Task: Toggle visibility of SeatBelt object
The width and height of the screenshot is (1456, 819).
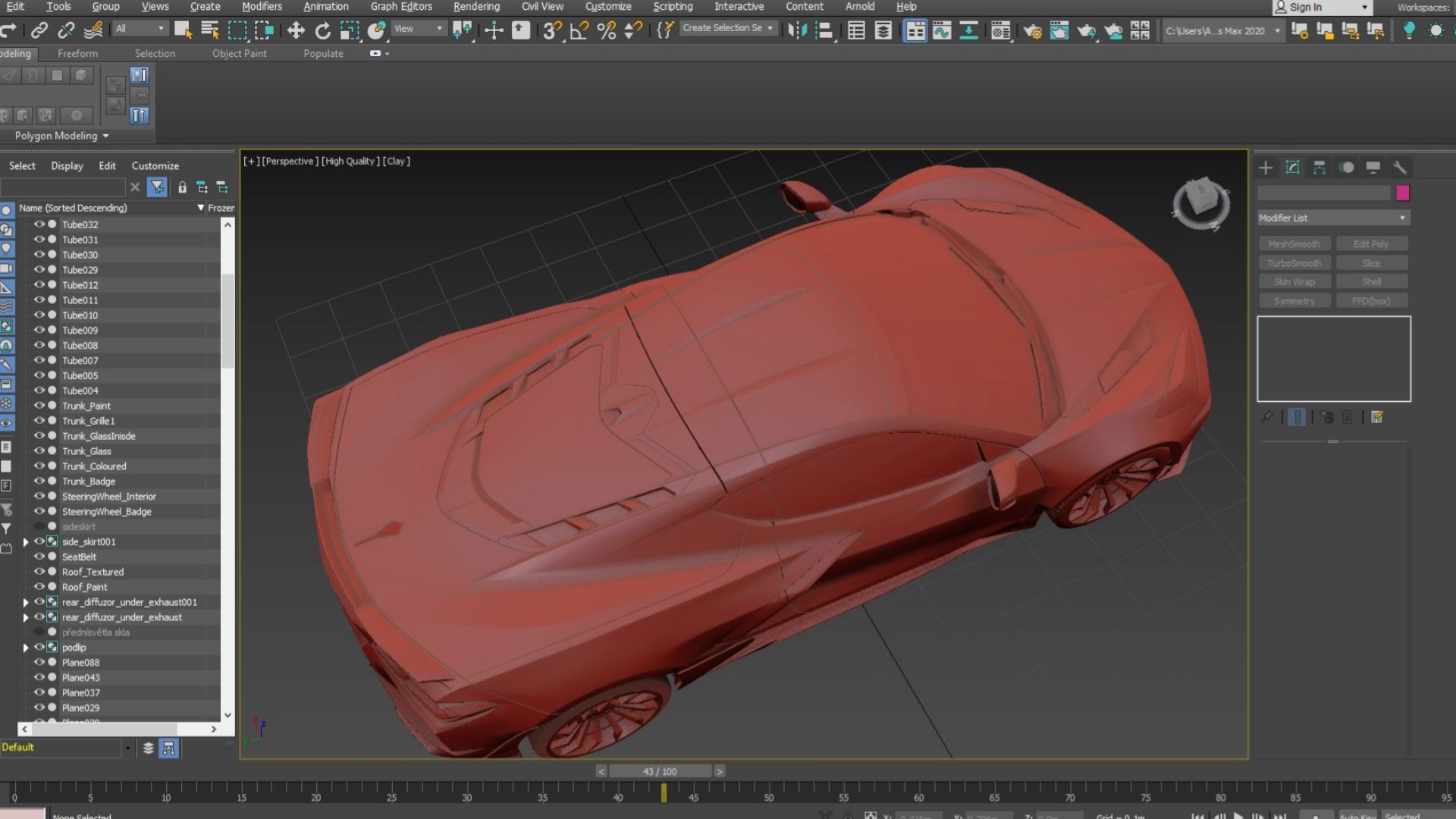Action: pyautogui.click(x=39, y=557)
